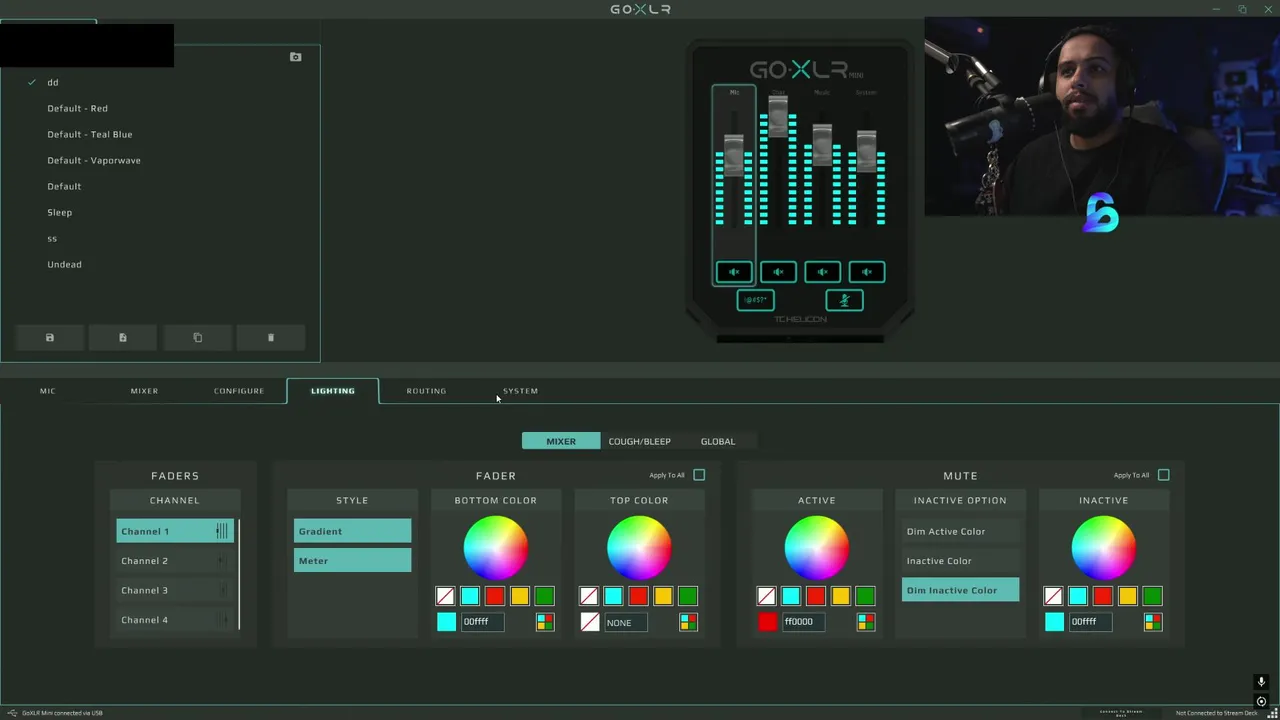This screenshot has height=720, width=1280.
Task: Select Dim Active Color inactive option
Action: point(960,531)
